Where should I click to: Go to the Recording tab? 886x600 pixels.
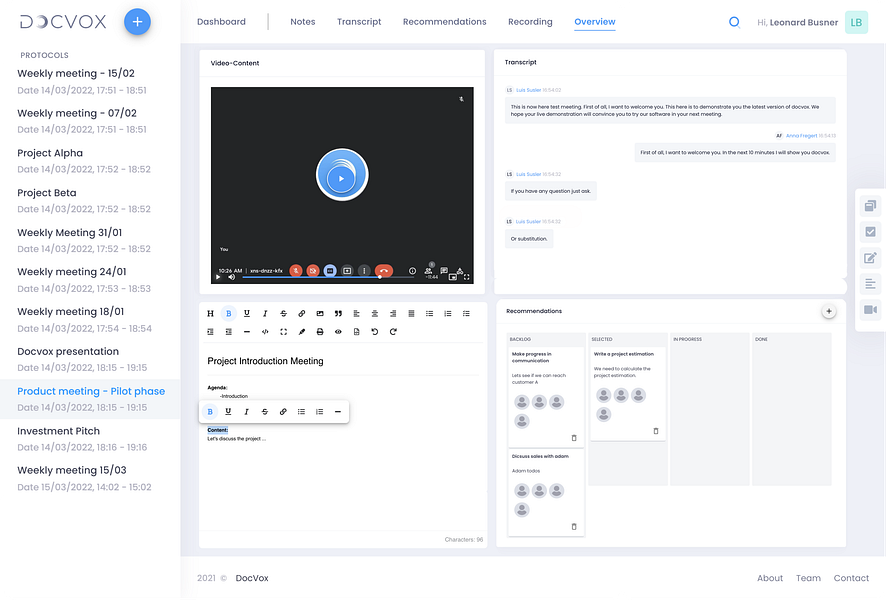[x=530, y=22]
